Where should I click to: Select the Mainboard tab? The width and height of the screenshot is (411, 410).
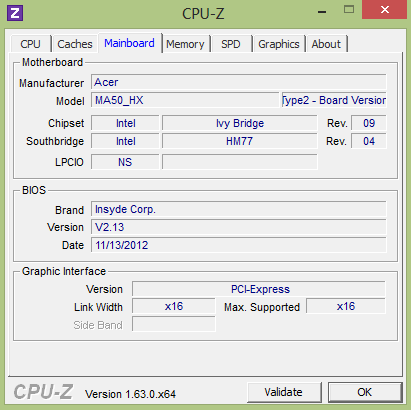click(129, 43)
